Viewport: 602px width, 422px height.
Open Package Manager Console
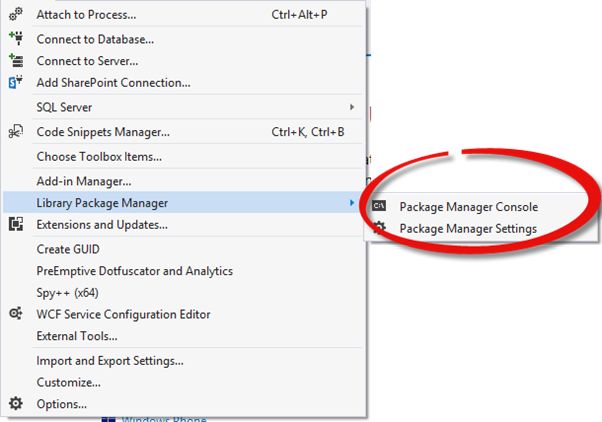468,207
